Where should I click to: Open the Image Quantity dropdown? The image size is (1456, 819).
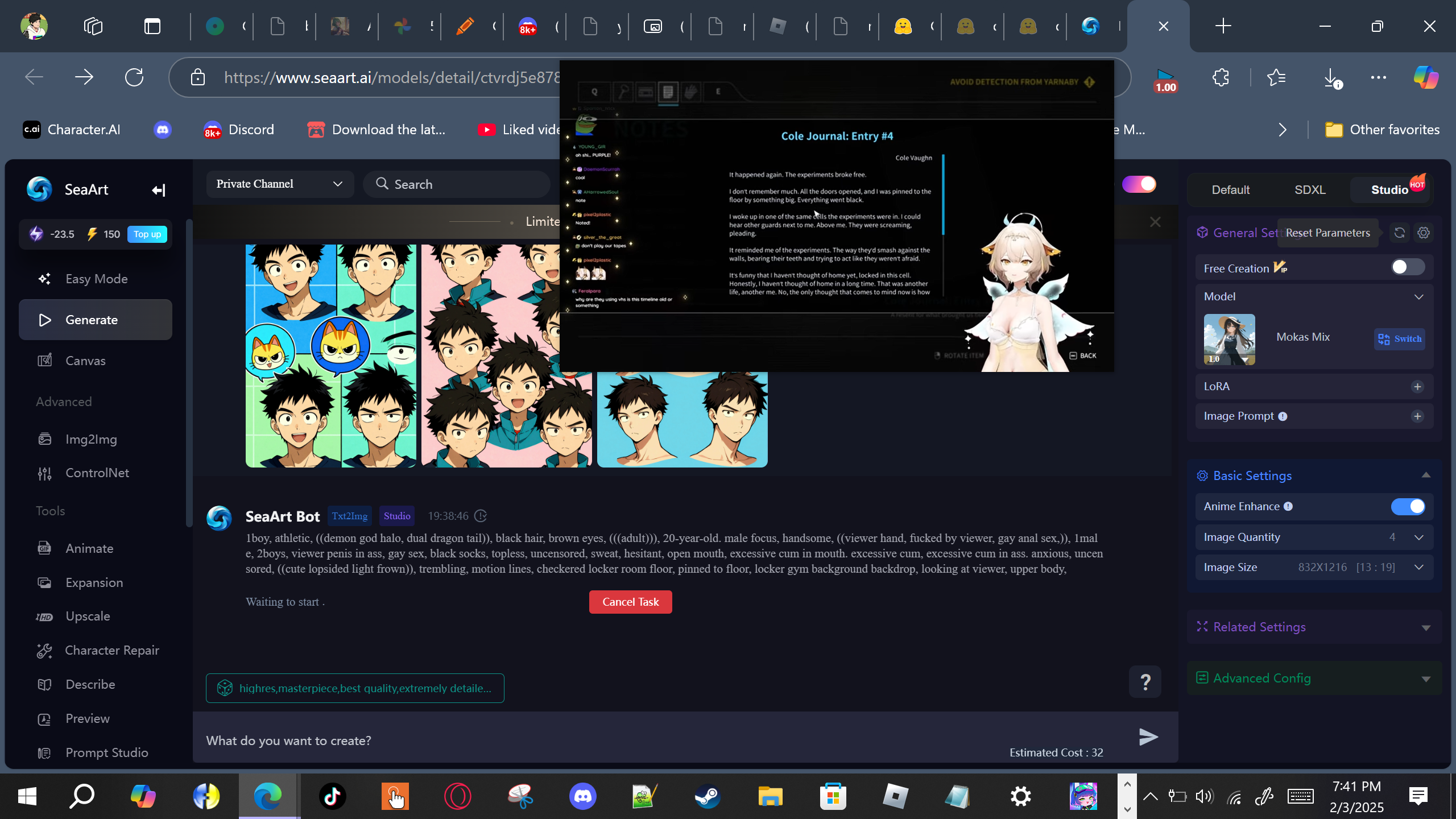click(x=1314, y=537)
